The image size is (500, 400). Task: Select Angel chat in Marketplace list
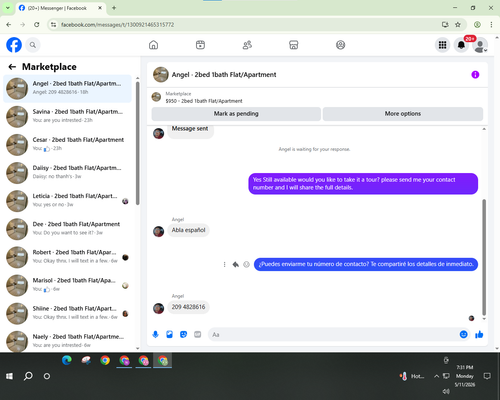[x=67, y=89]
